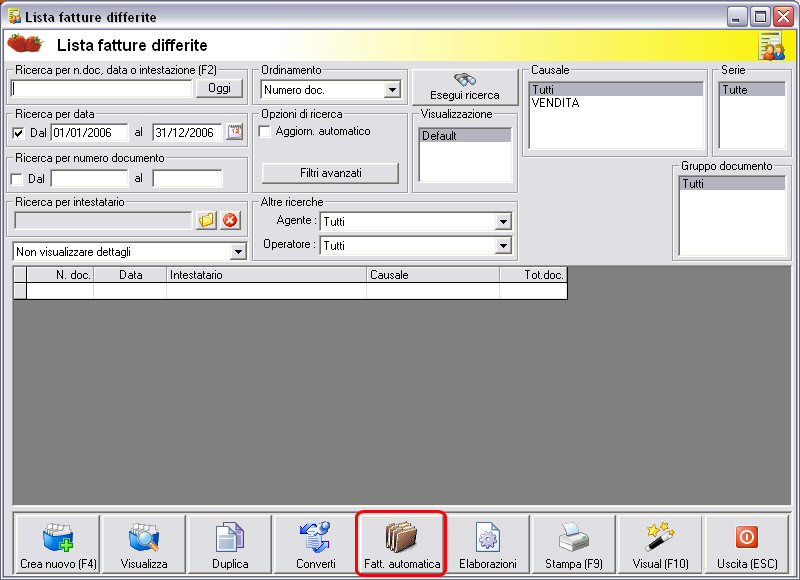Enable Ricerca per numero documento Dal checkbox
The image size is (800, 580).
coord(17,179)
